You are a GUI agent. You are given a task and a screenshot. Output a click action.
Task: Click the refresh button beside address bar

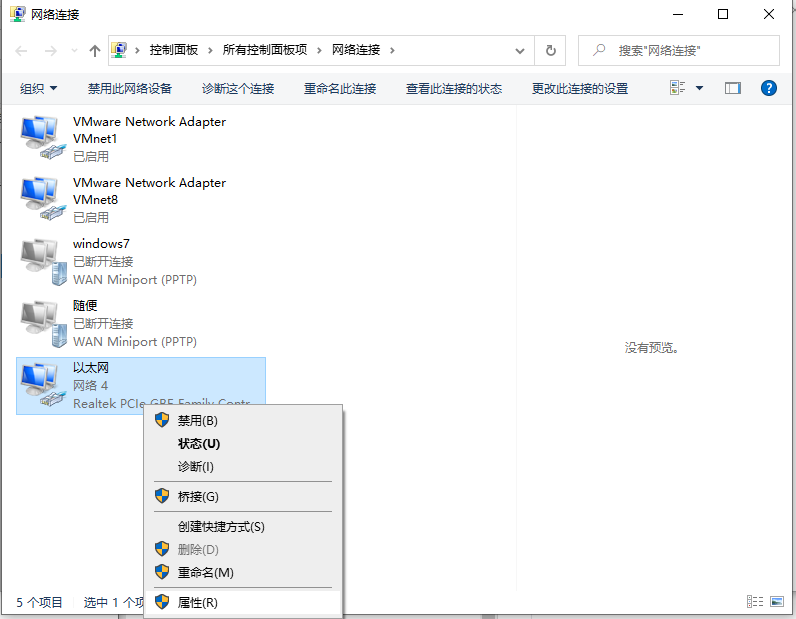(x=550, y=50)
